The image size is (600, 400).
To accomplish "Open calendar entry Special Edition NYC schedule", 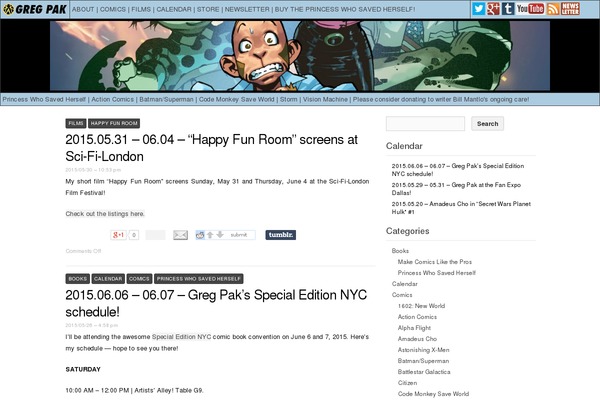I will coord(458,170).
